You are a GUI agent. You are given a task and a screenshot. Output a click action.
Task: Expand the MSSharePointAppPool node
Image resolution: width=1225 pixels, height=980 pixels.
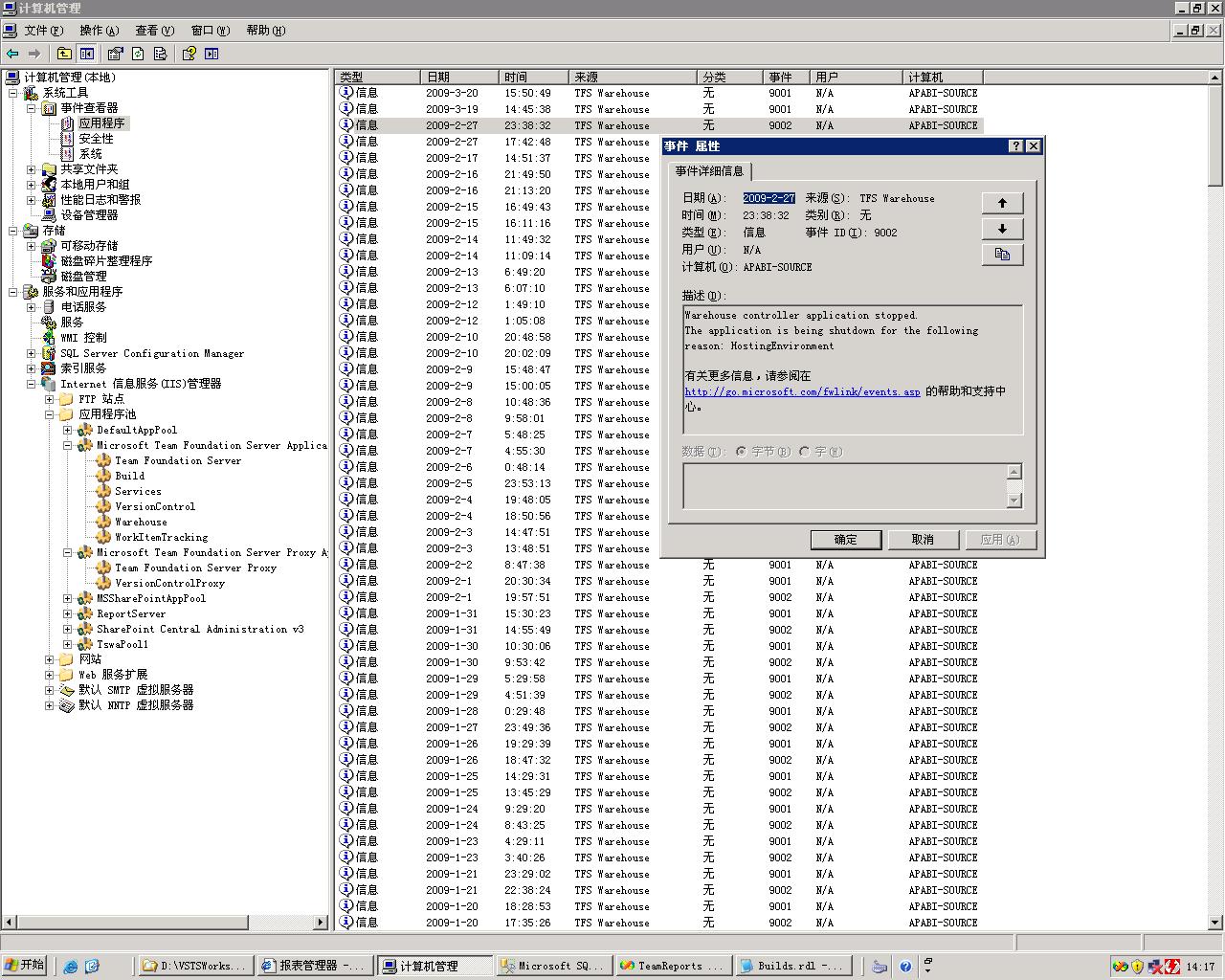(x=68, y=598)
